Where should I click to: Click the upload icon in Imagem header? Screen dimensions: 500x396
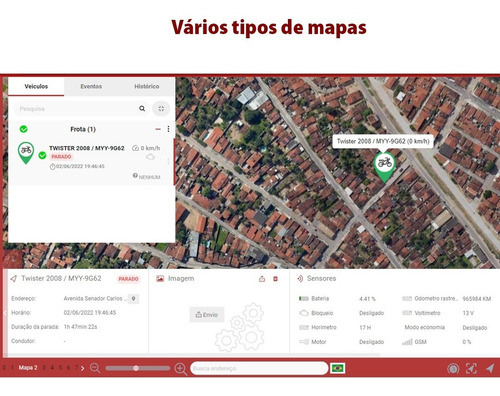[262, 279]
